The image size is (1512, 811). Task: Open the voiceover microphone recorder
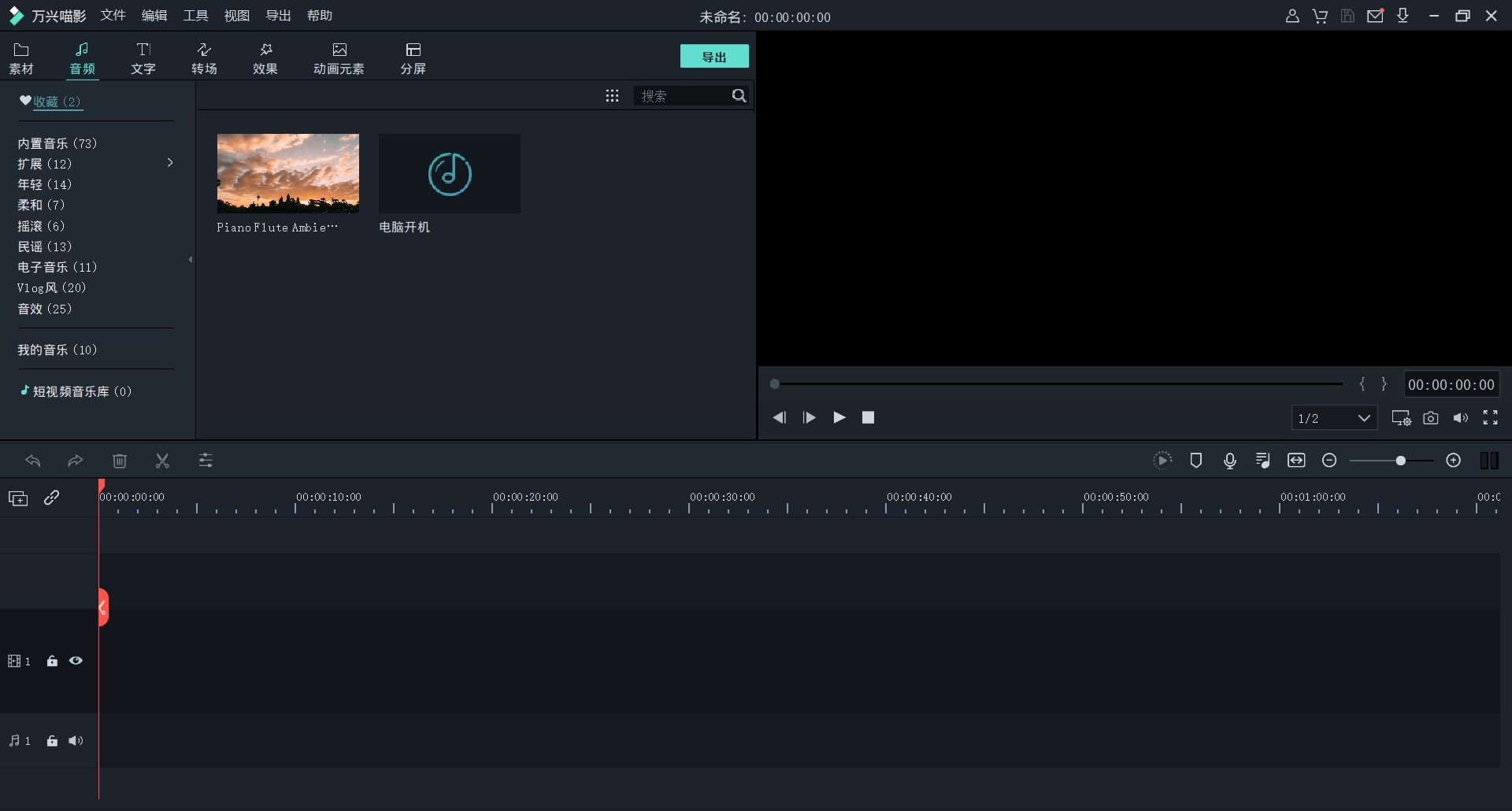[1229, 461]
